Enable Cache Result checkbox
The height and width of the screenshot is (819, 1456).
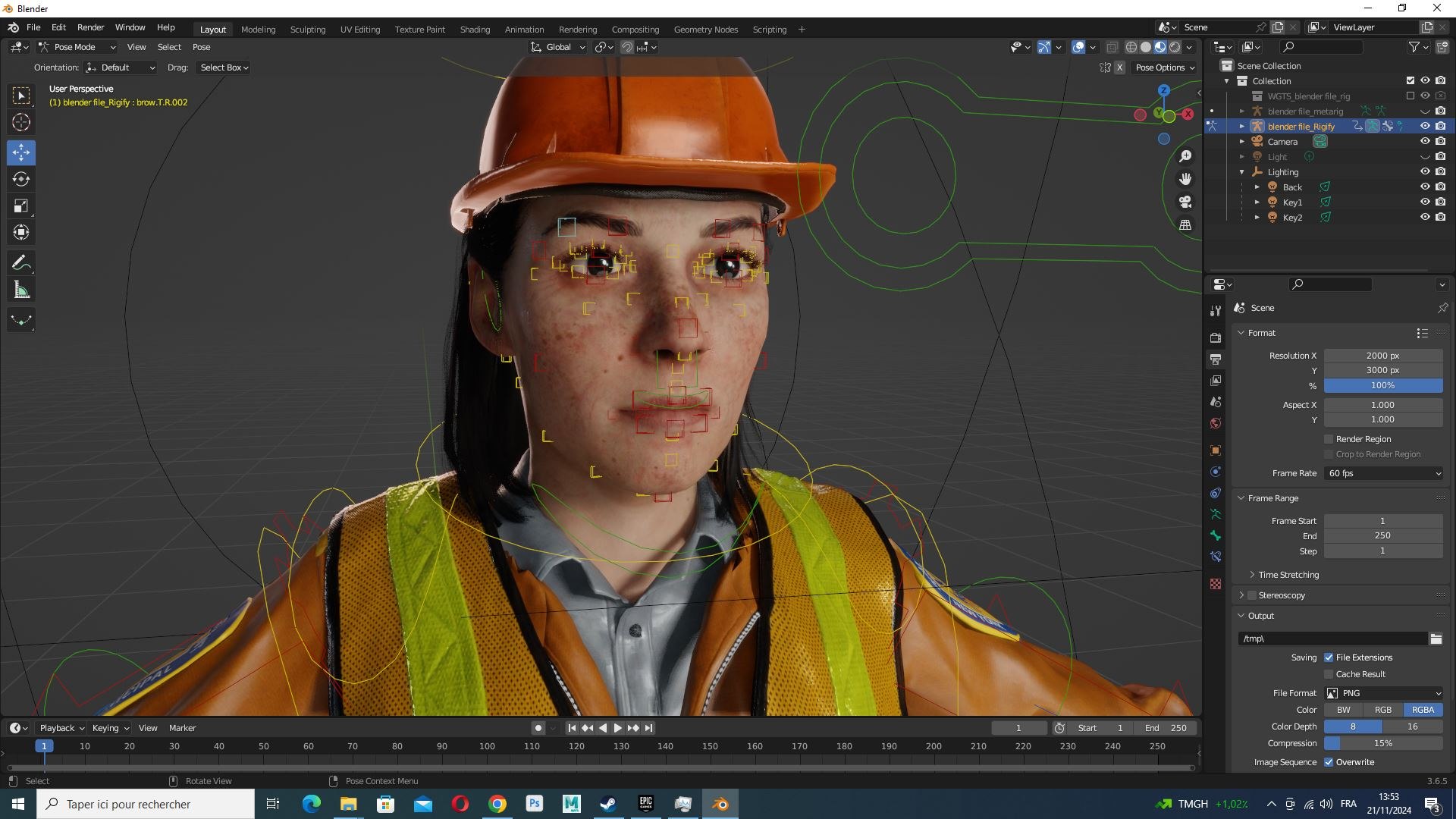pos(1329,674)
